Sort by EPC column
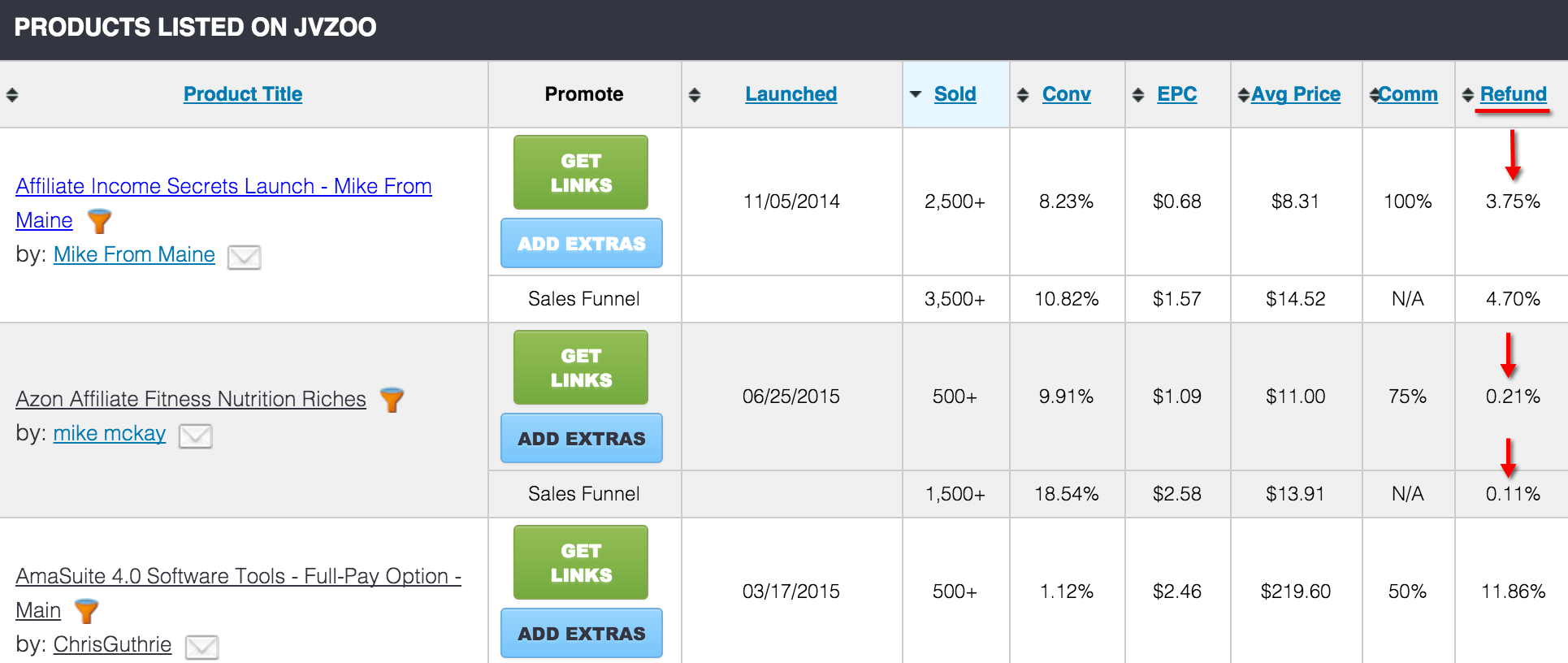 coord(1177,94)
